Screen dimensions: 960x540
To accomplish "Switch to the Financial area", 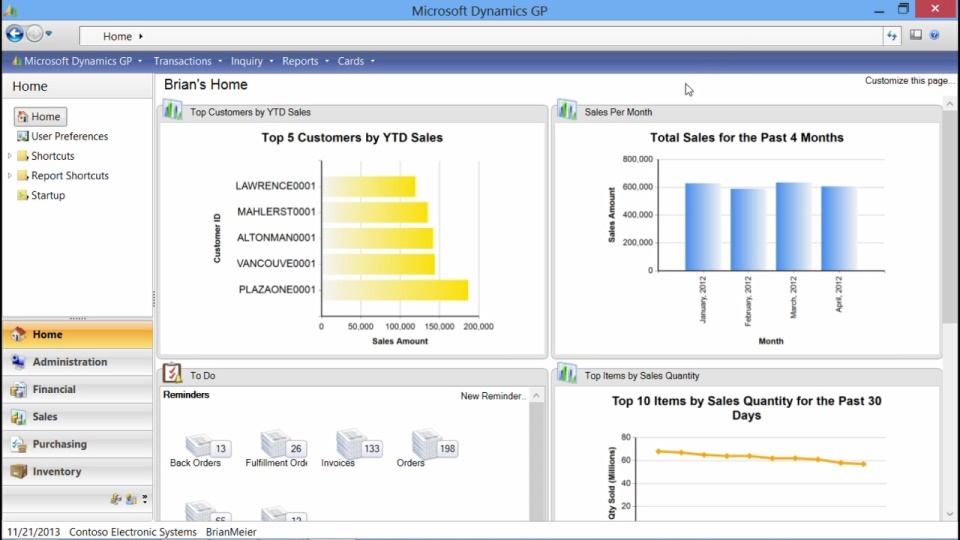I will (x=77, y=389).
